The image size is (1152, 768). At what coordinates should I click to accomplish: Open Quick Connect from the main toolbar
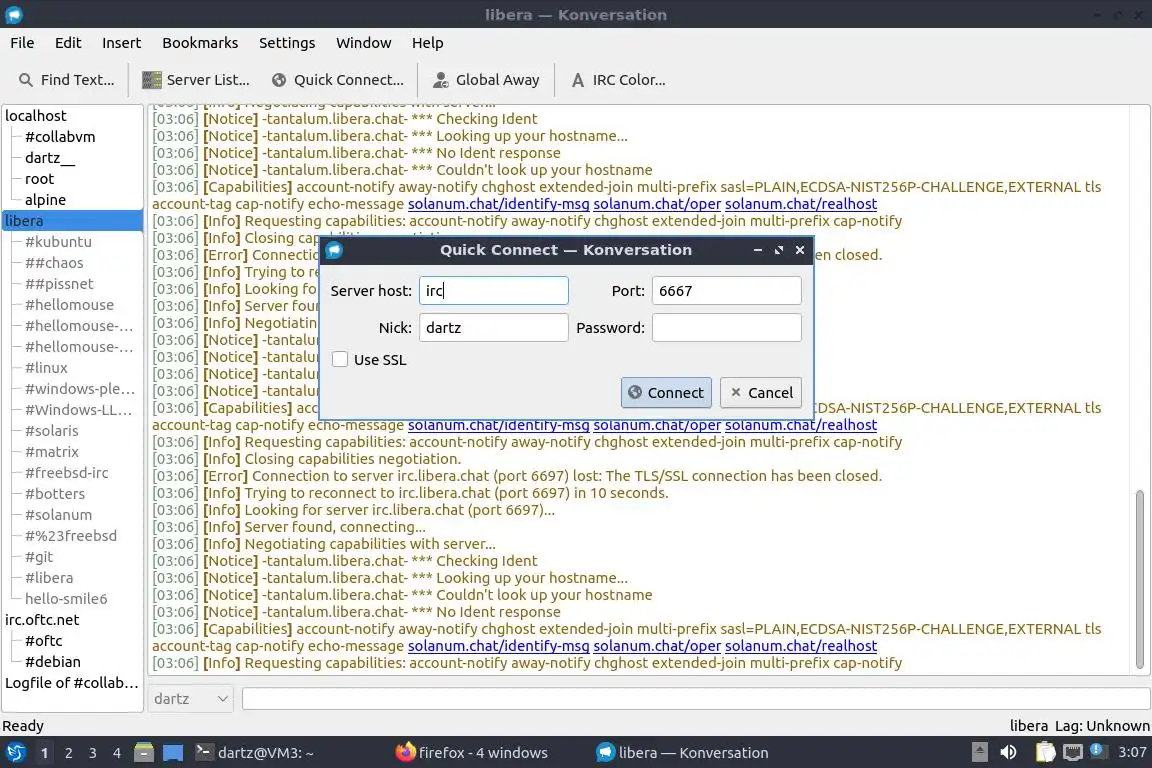[x=337, y=80]
